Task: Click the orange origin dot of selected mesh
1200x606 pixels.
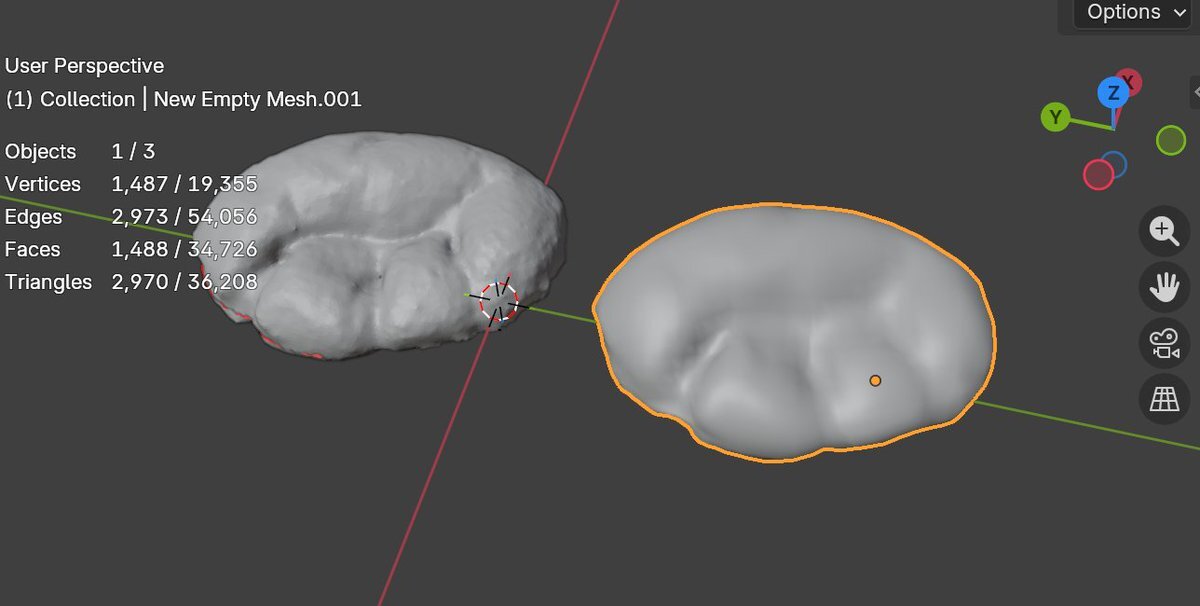Action: coord(875,380)
